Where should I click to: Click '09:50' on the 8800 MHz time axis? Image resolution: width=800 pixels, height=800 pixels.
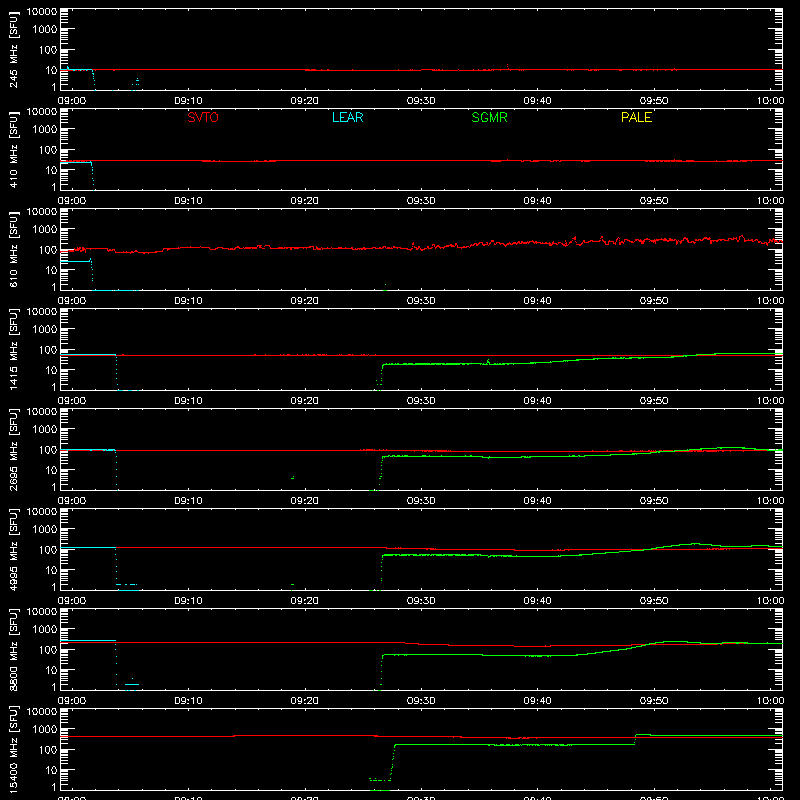(x=654, y=701)
